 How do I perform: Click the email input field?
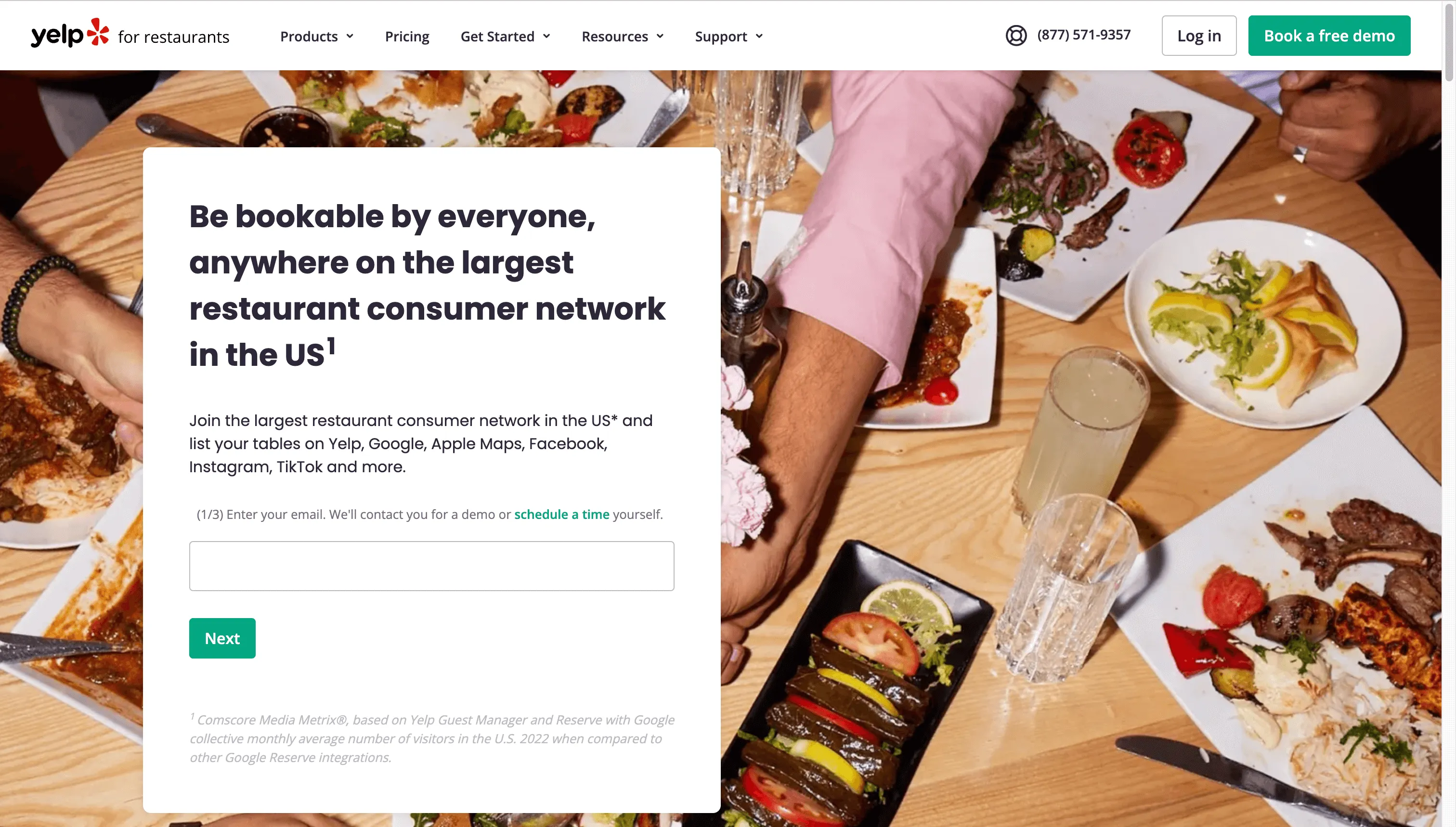point(431,566)
